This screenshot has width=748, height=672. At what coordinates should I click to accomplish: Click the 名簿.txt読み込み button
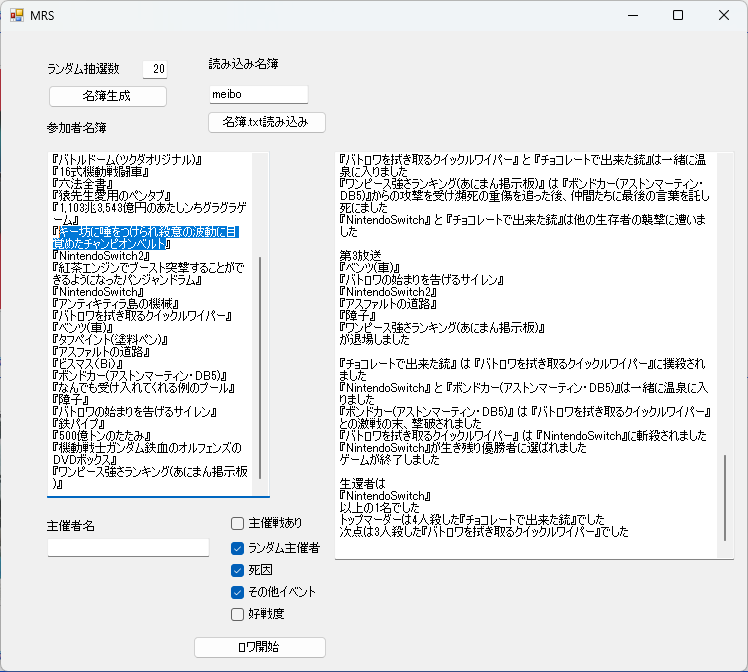point(267,122)
